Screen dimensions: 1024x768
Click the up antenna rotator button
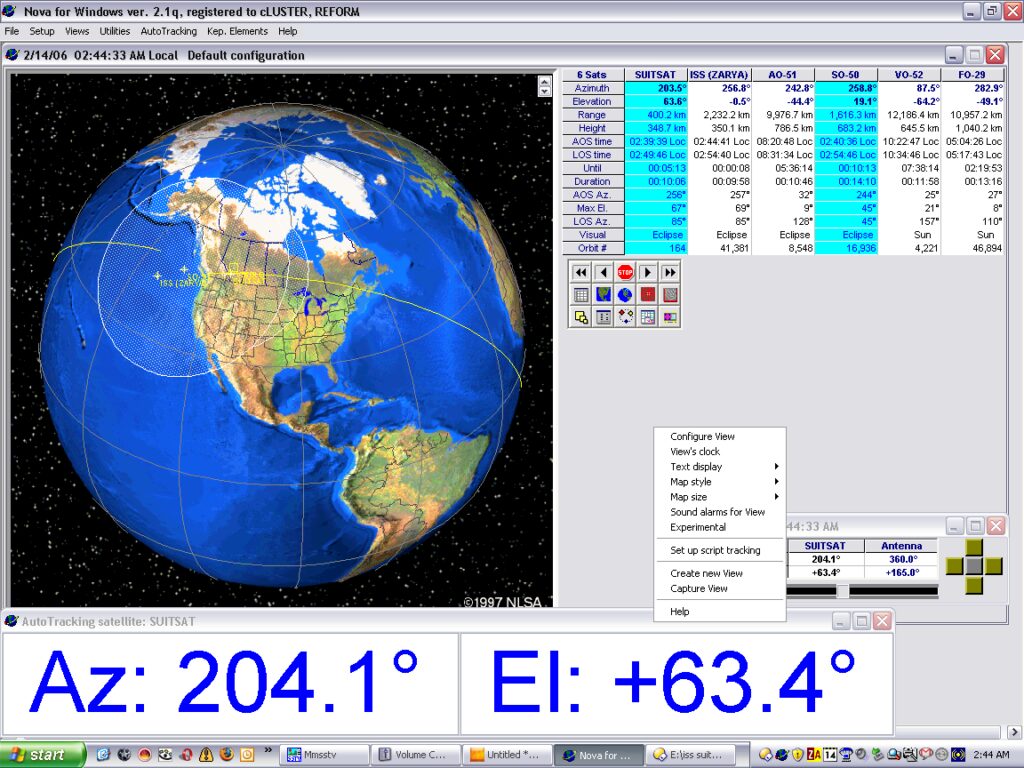(974, 548)
